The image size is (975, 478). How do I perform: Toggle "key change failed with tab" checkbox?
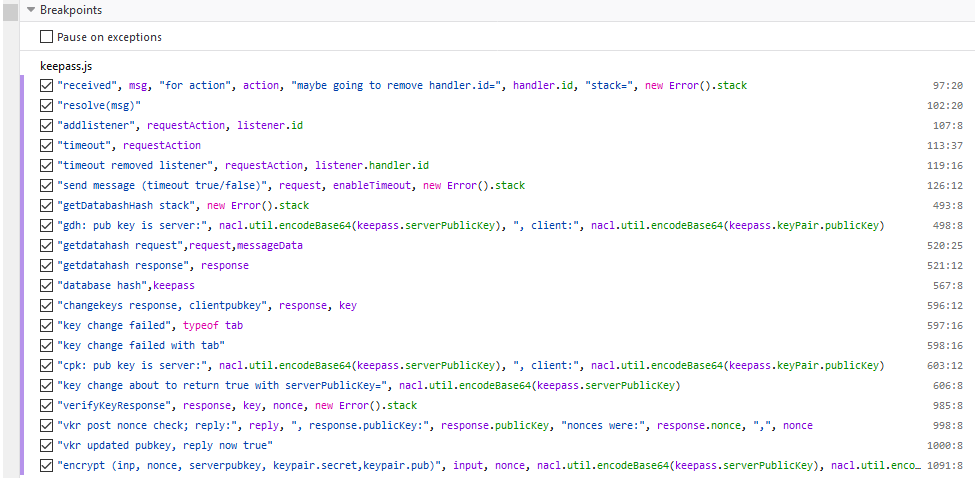(x=46, y=345)
